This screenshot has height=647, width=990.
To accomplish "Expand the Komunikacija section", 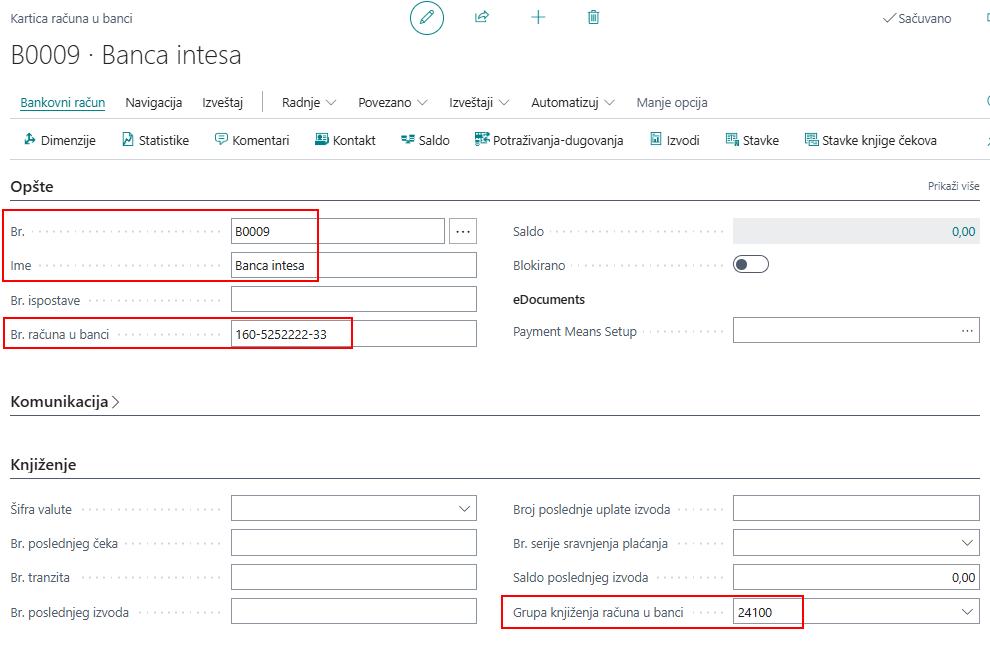I will click(x=66, y=402).
